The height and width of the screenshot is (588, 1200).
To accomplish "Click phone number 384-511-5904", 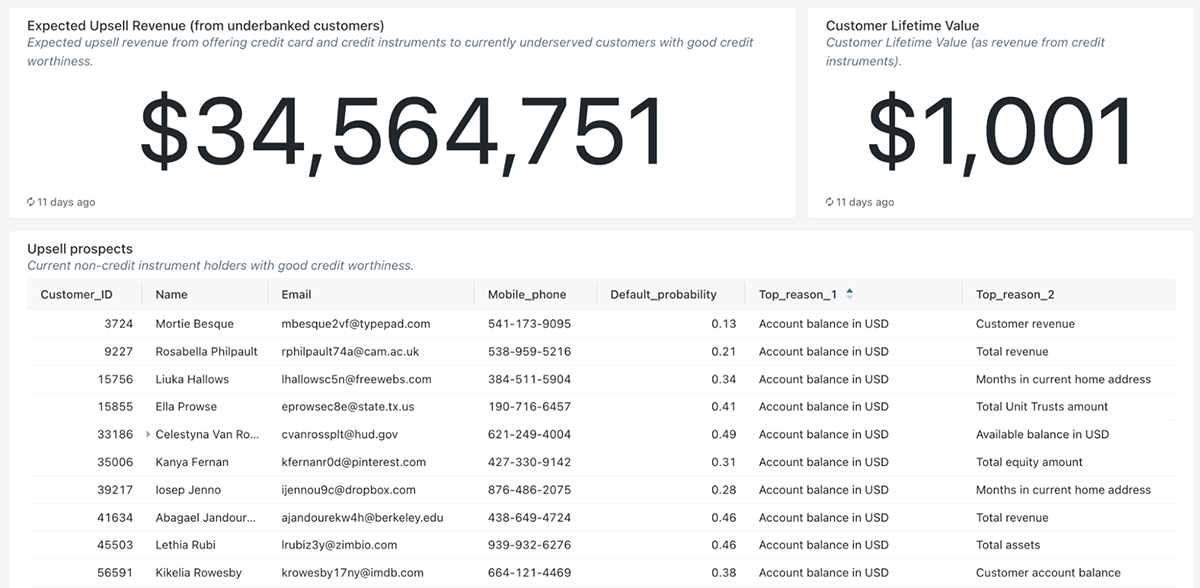I will [x=529, y=380].
